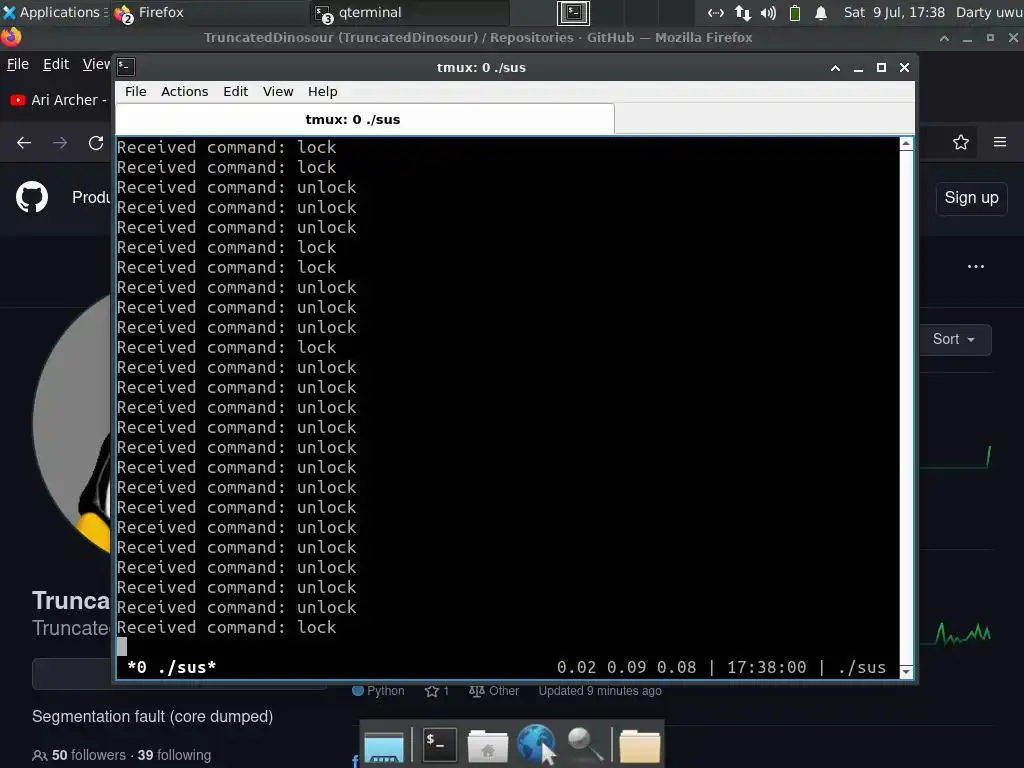Click the qterminal window icon in its title bar

coord(126,67)
